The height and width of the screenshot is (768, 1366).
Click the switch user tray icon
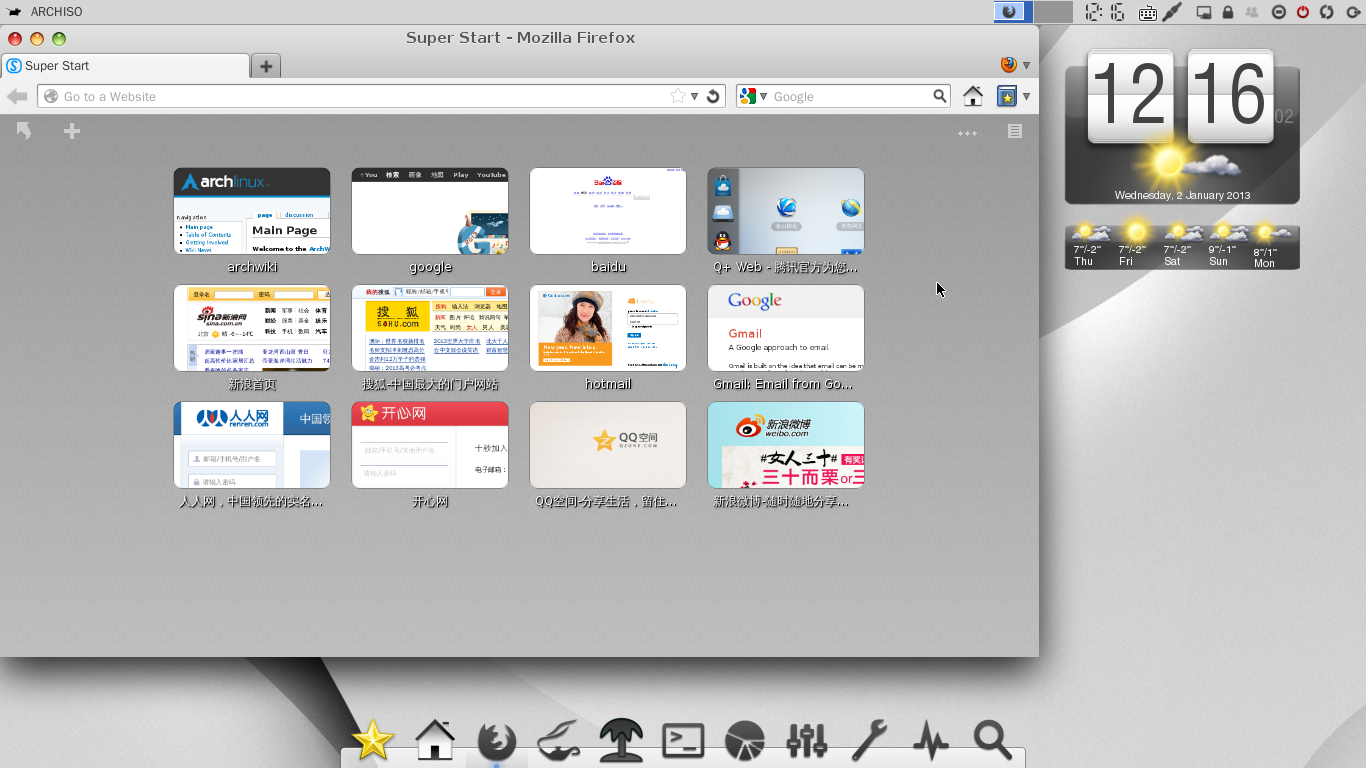point(1252,12)
